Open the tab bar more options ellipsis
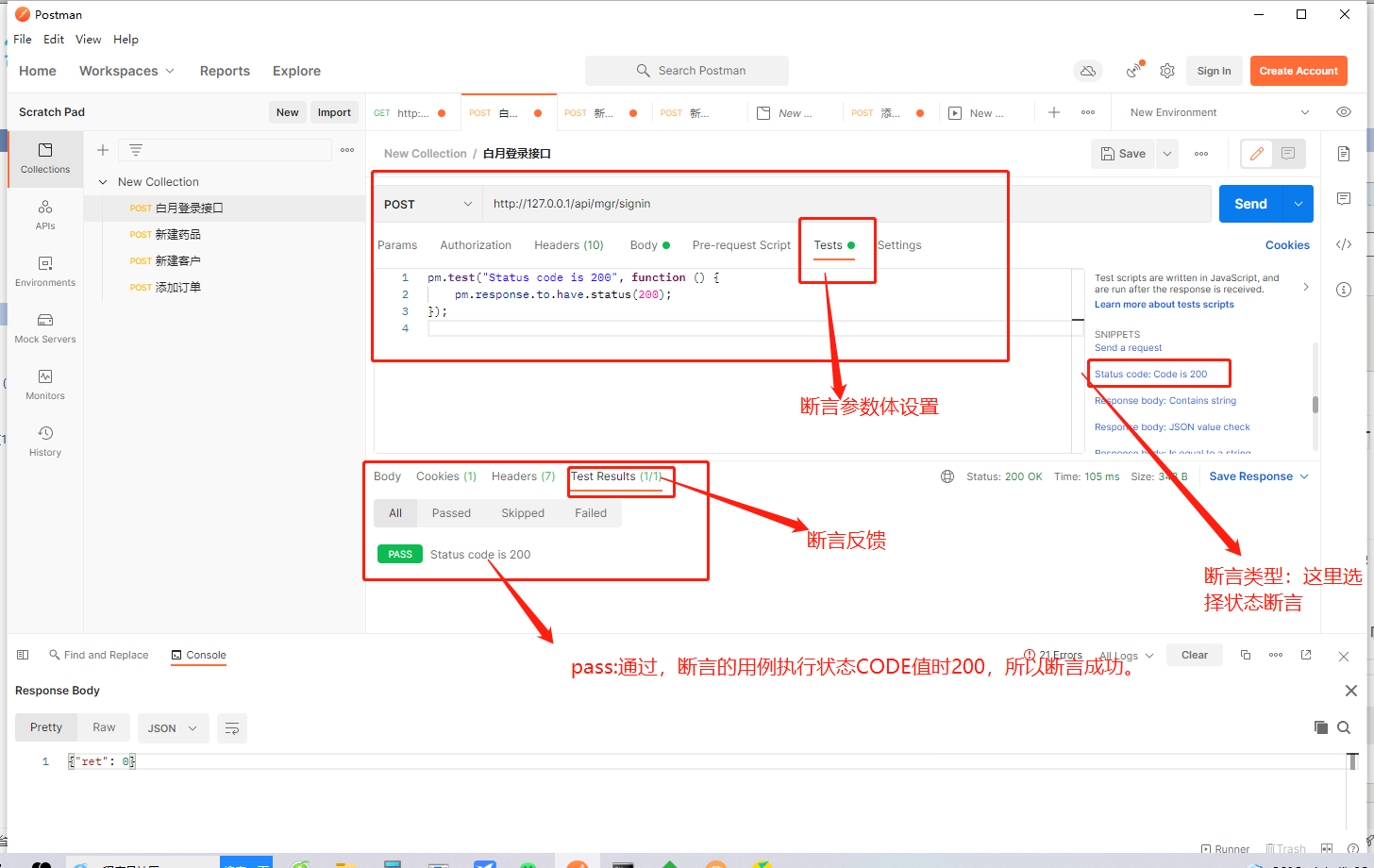 1088,112
